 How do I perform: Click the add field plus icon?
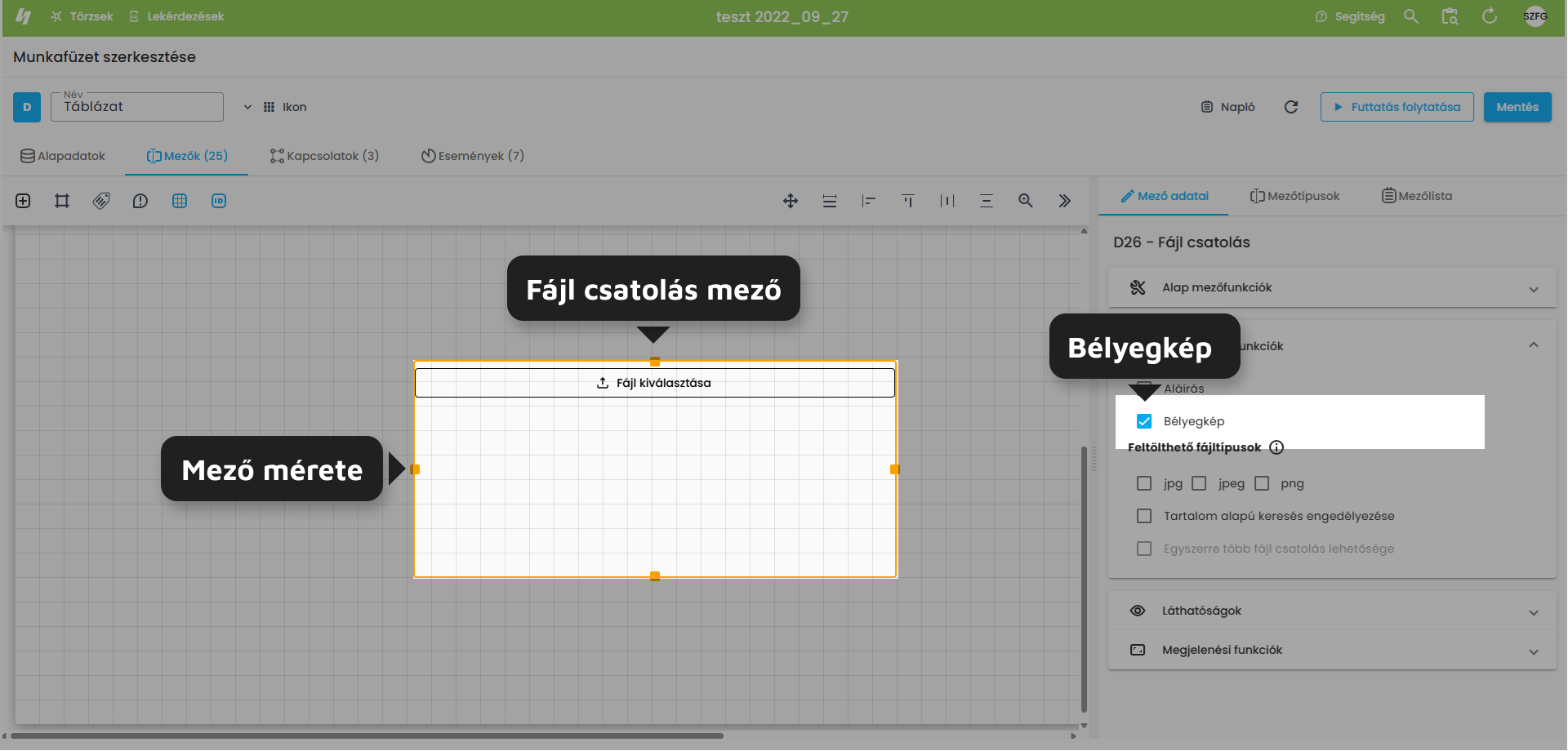23,201
